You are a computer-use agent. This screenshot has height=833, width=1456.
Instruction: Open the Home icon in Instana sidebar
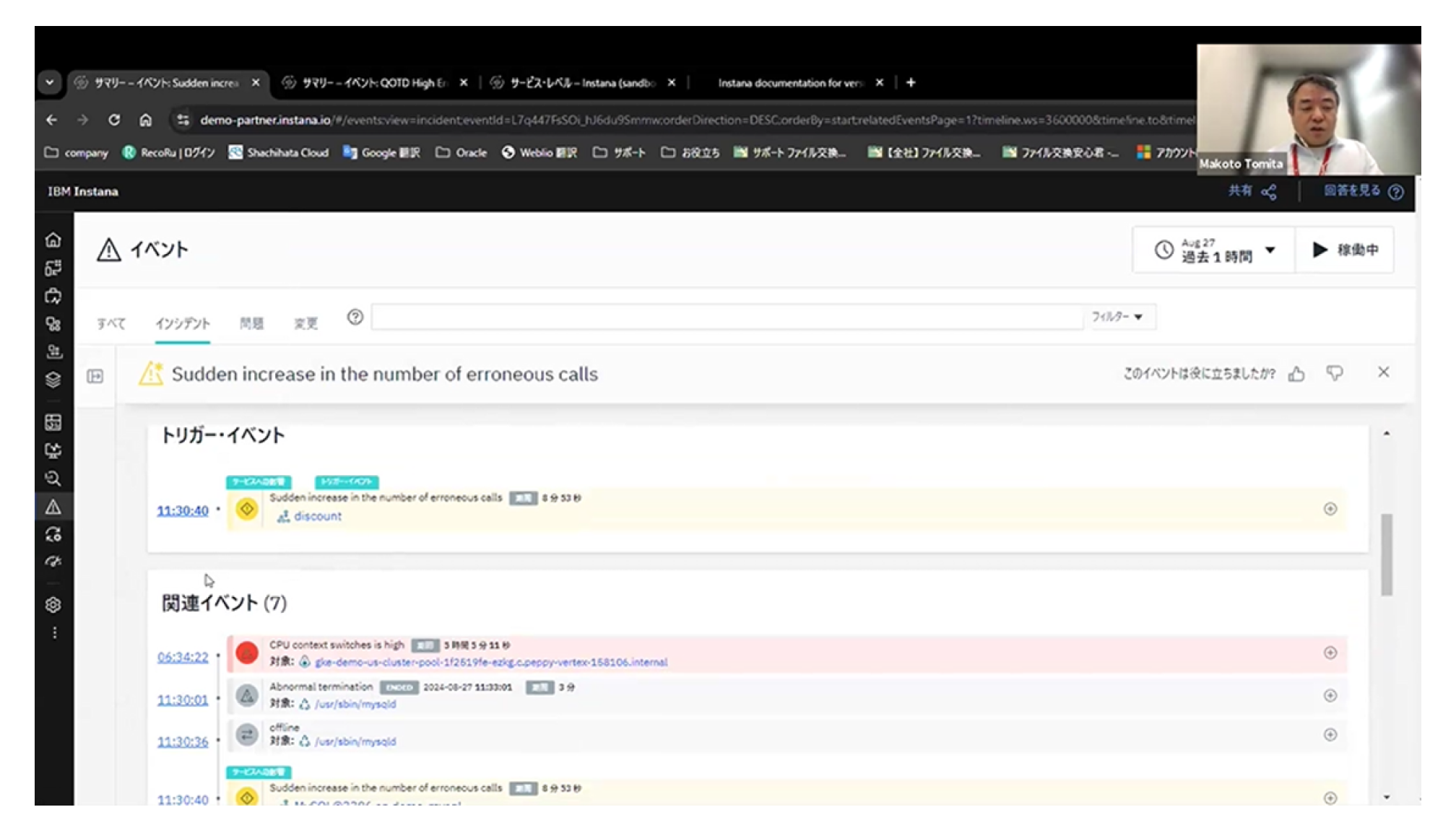[x=53, y=240]
